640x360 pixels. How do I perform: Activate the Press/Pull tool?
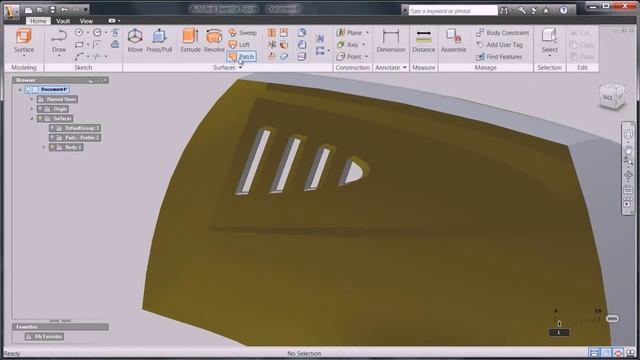coord(159,41)
